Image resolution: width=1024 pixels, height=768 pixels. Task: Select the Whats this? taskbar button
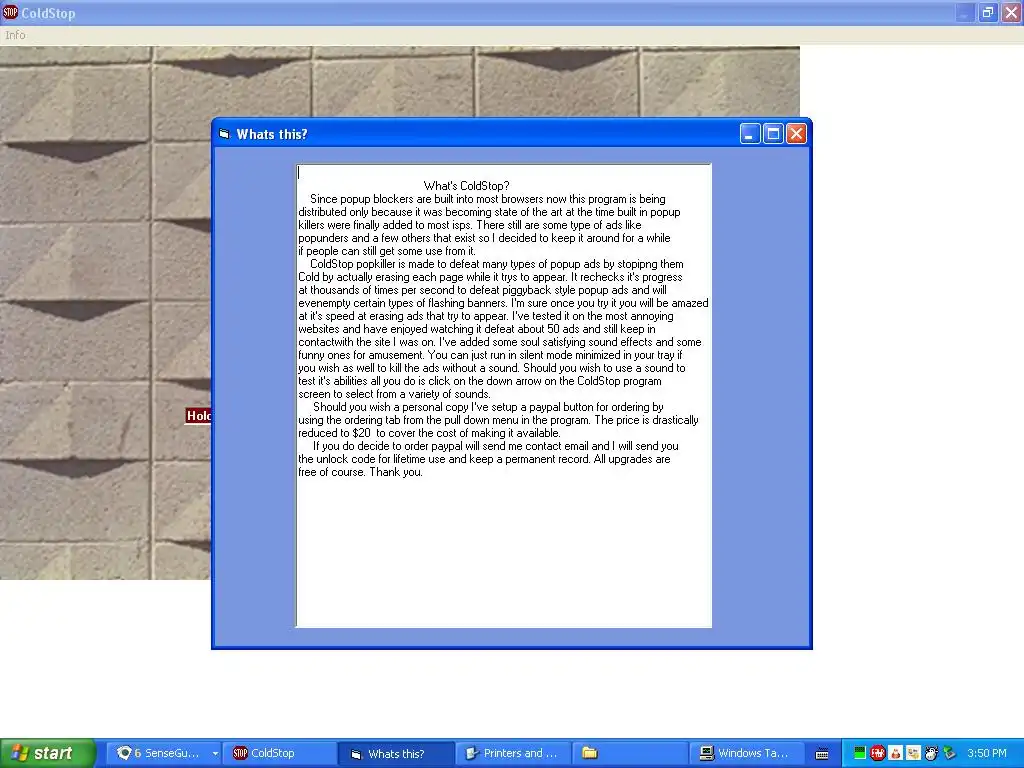(x=396, y=753)
